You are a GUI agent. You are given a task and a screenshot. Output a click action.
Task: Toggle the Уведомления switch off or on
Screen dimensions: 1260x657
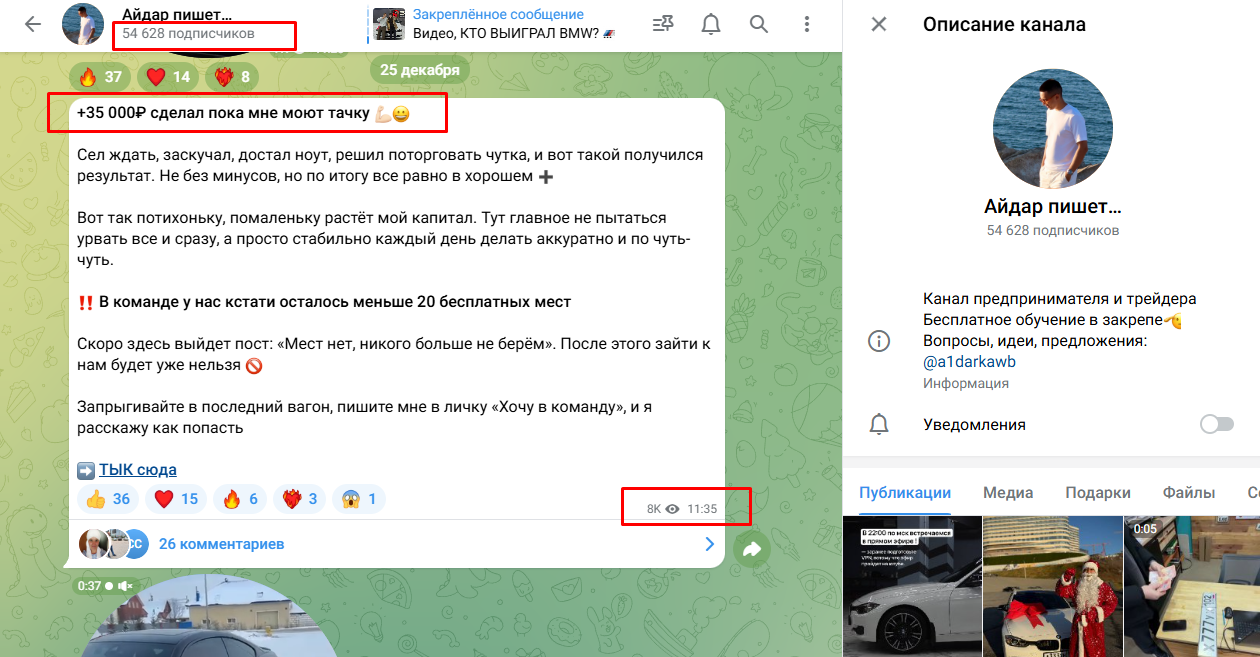[x=1216, y=424]
